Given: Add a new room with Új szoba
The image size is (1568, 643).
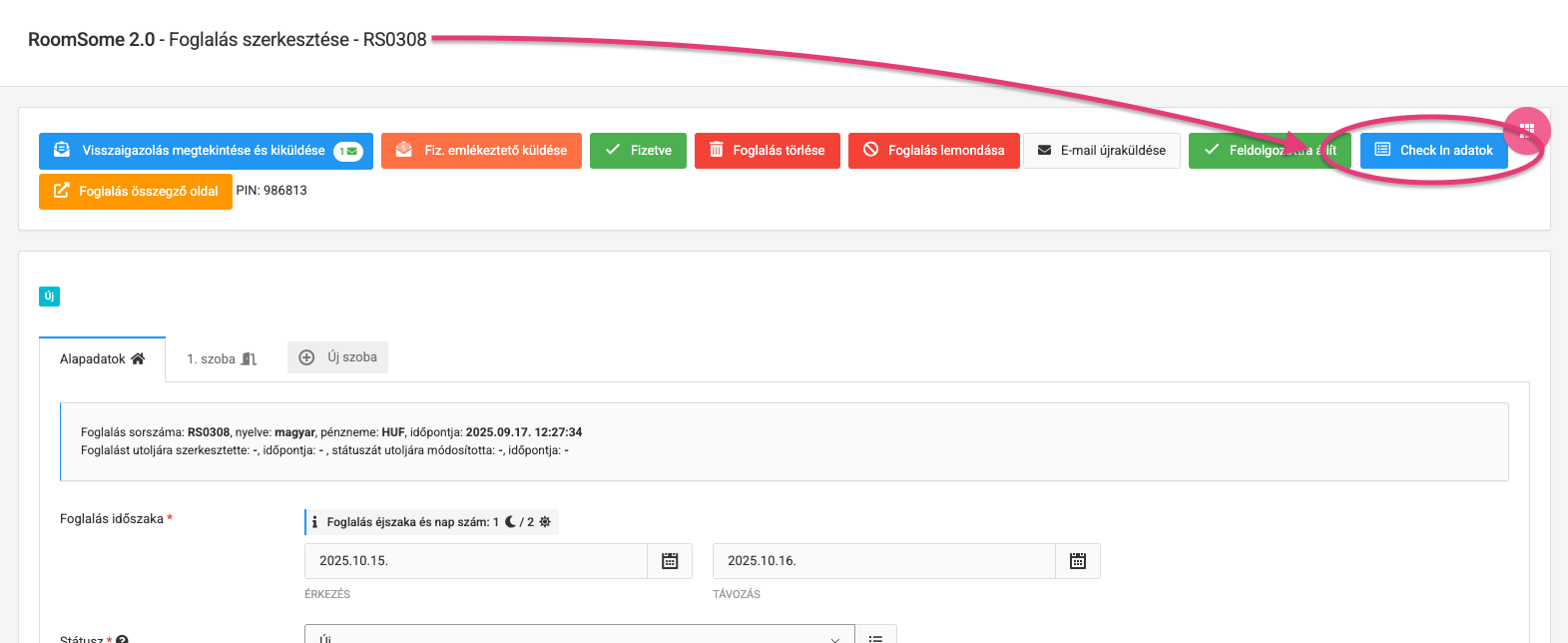Looking at the screenshot, I should [338, 357].
